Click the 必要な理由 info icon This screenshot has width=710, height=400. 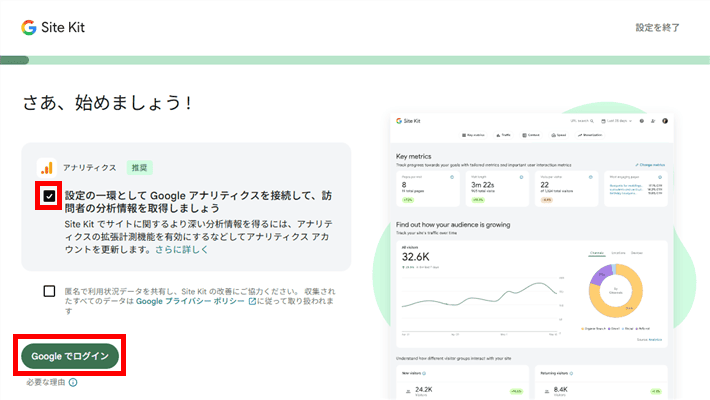tap(73, 382)
